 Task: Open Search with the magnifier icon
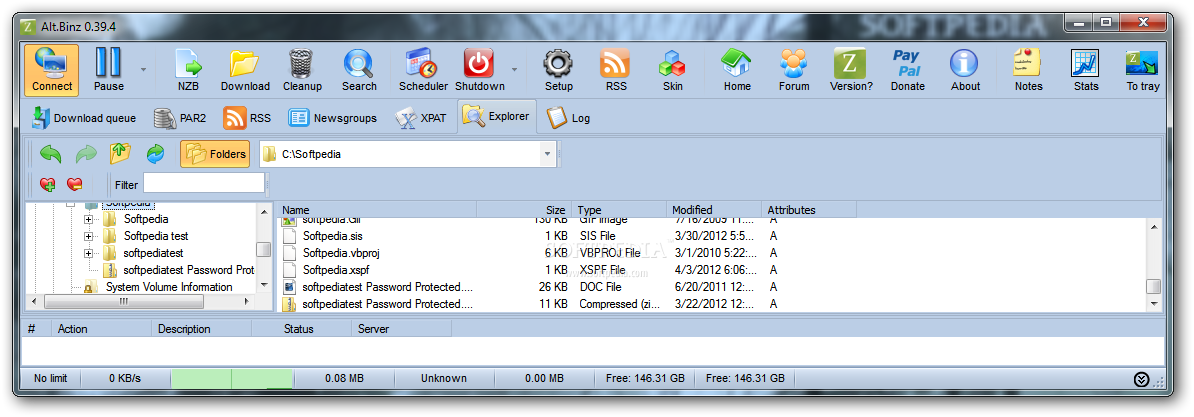359,69
